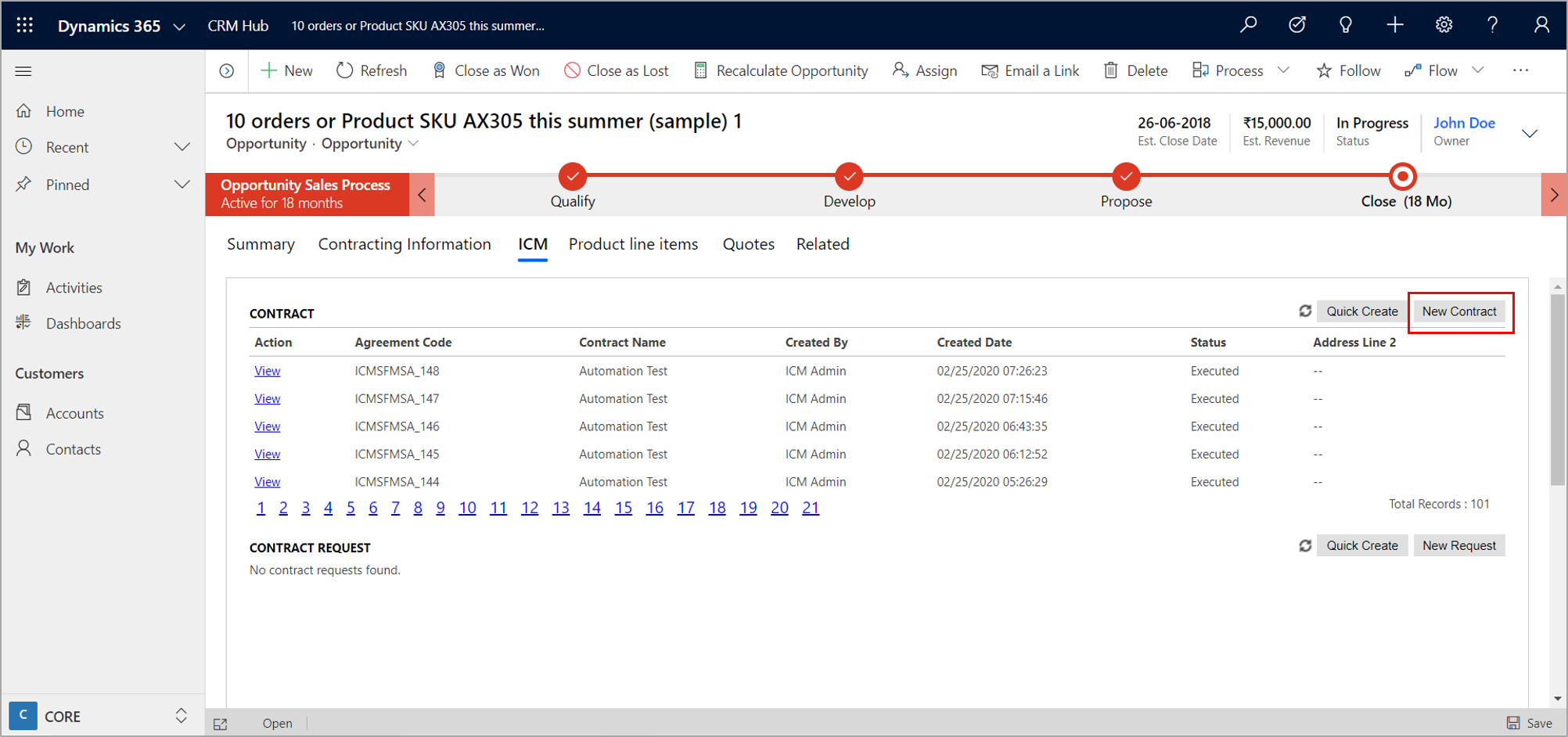This screenshot has height=737, width=1568.
Task: Open the Process dropdown in the command bar
Action: (x=1283, y=70)
